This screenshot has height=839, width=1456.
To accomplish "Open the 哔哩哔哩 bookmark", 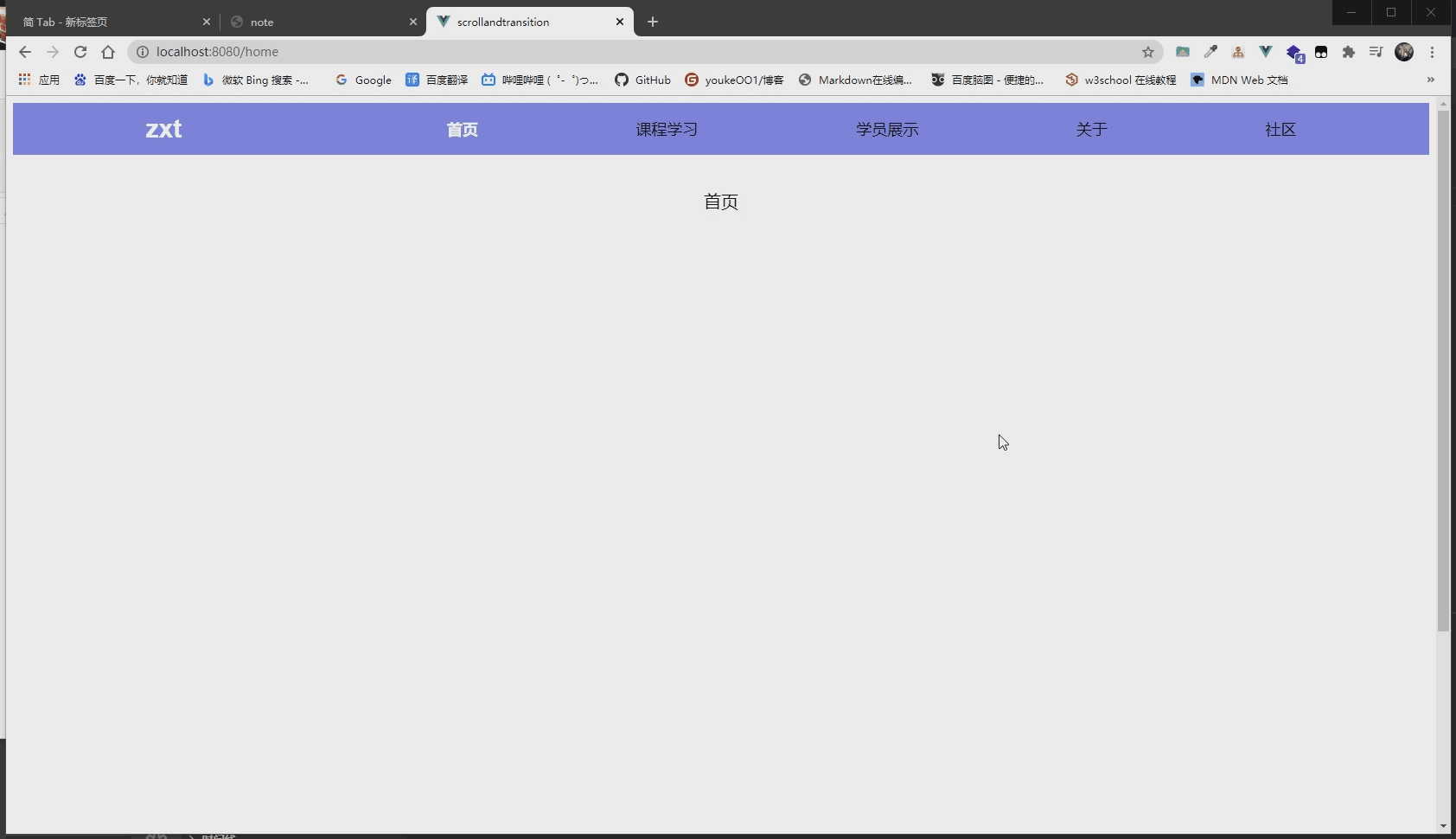I will [x=540, y=80].
